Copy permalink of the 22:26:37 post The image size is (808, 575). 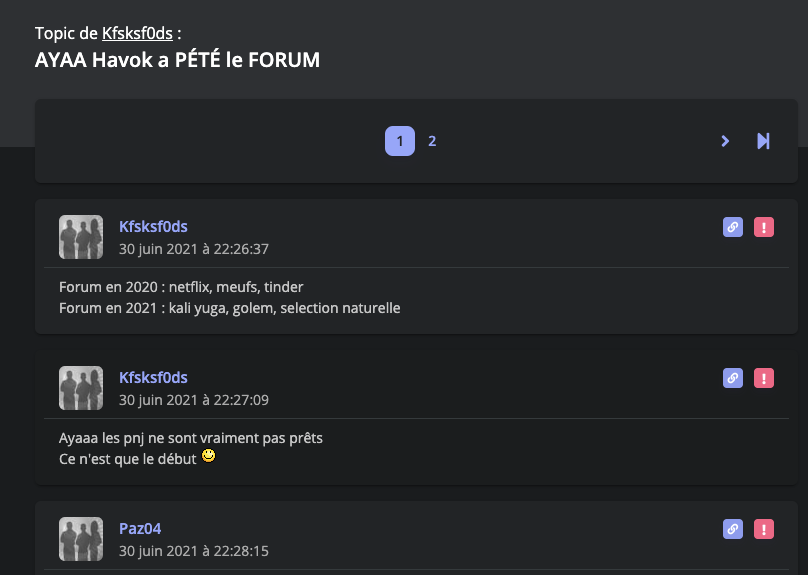coord(733,228)
